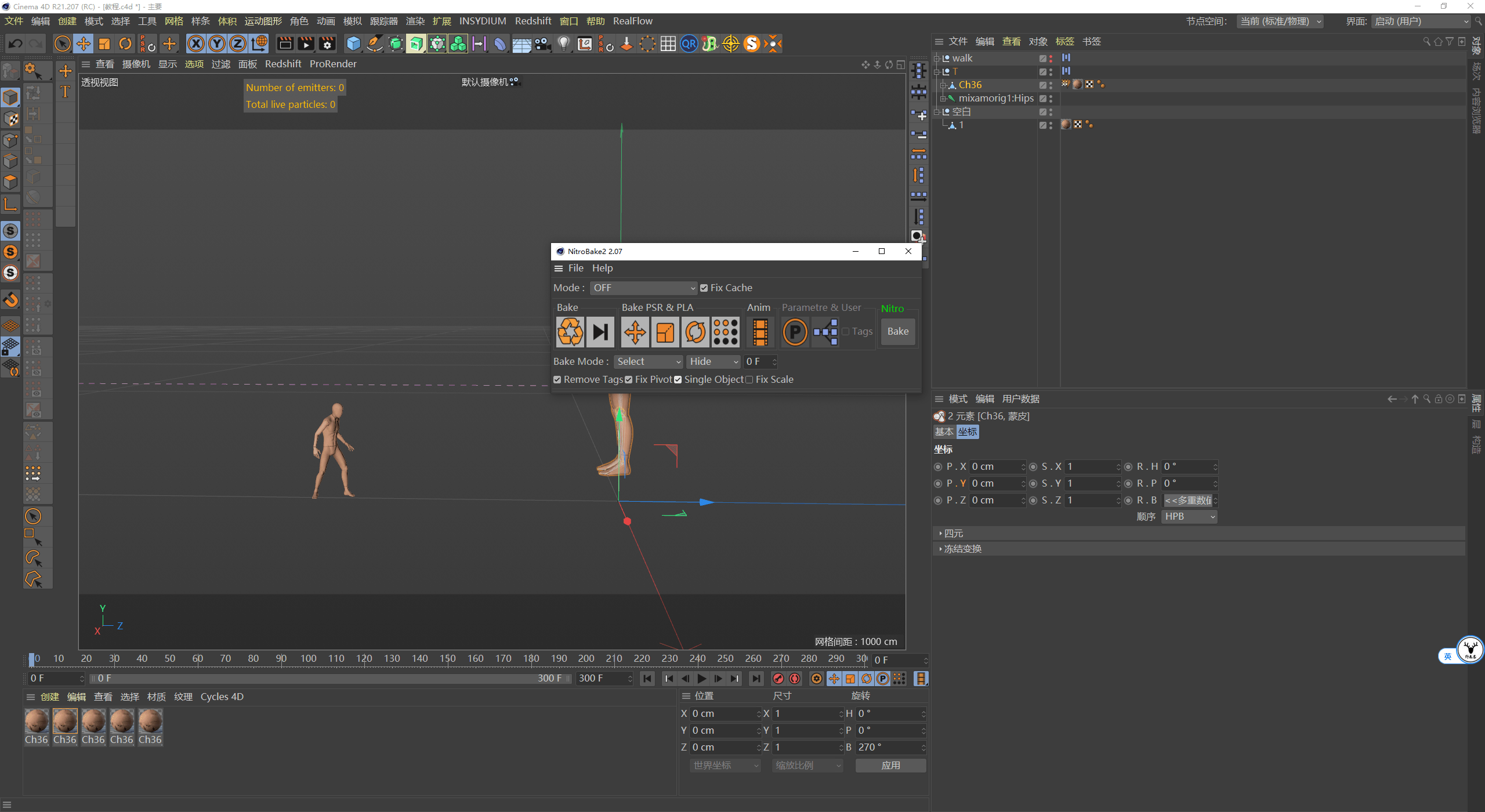
Task: Click the 应用 apply button
Action: pos(890,765)
